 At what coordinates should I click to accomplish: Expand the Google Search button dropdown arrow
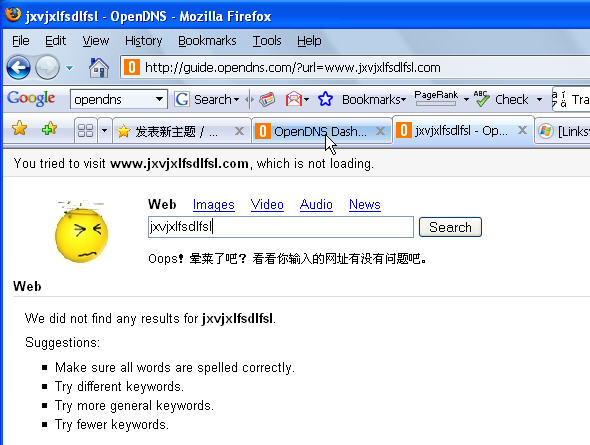237,100
